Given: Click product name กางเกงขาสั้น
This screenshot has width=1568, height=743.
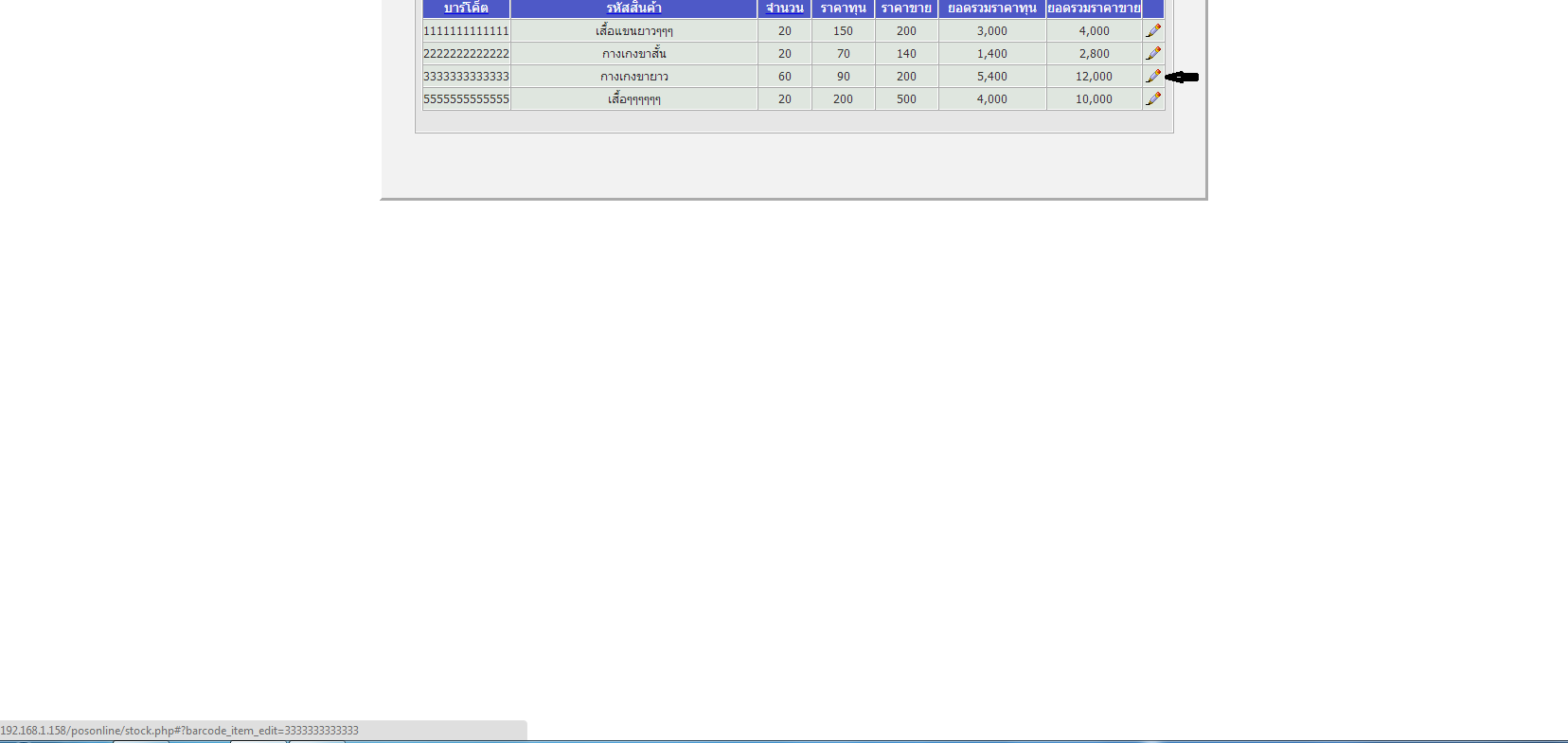Looking at the screenshot, I should coord(634,54).
